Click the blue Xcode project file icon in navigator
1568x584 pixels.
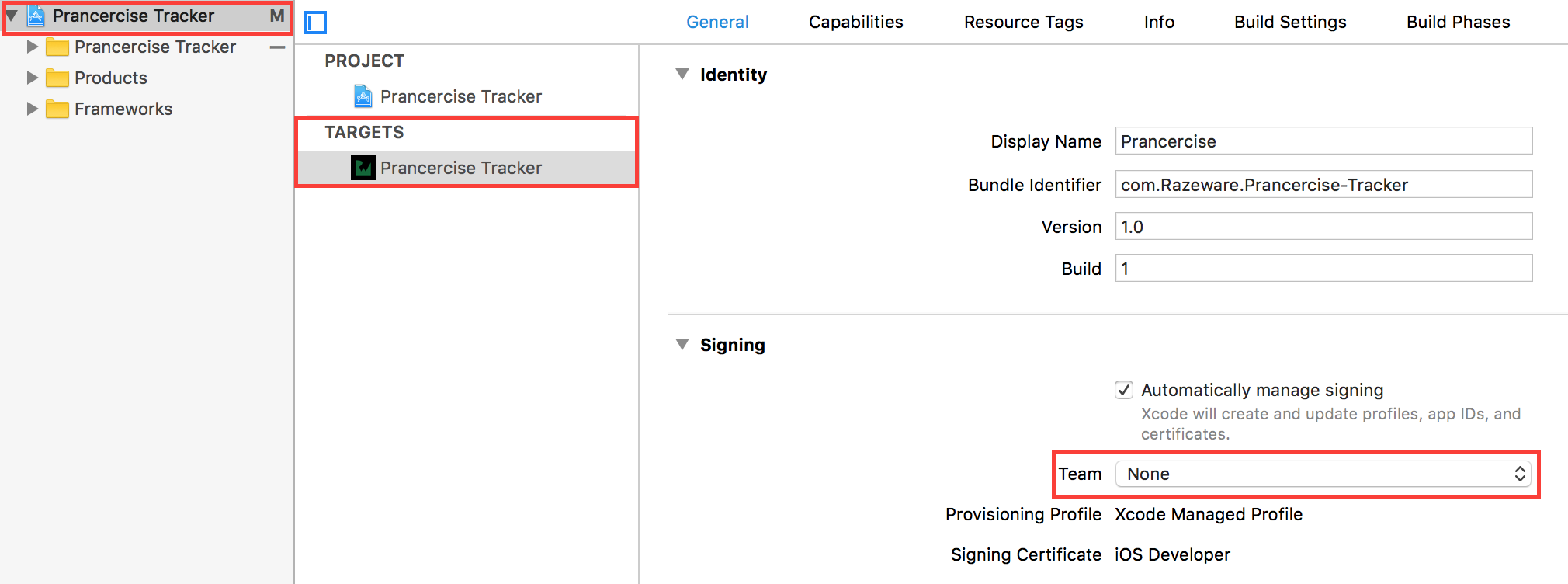pos(36,16)
